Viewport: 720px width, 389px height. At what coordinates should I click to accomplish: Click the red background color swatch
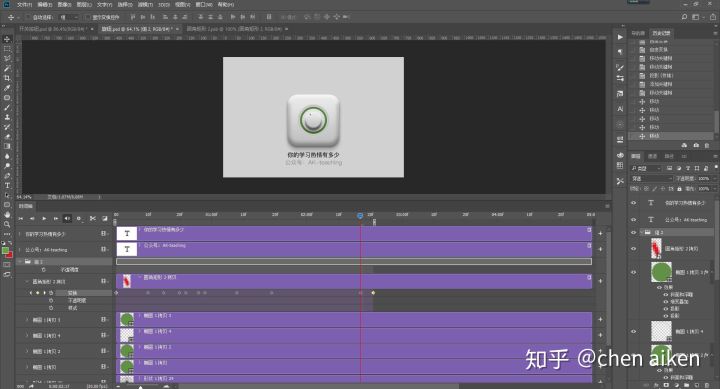coord(10,255)
